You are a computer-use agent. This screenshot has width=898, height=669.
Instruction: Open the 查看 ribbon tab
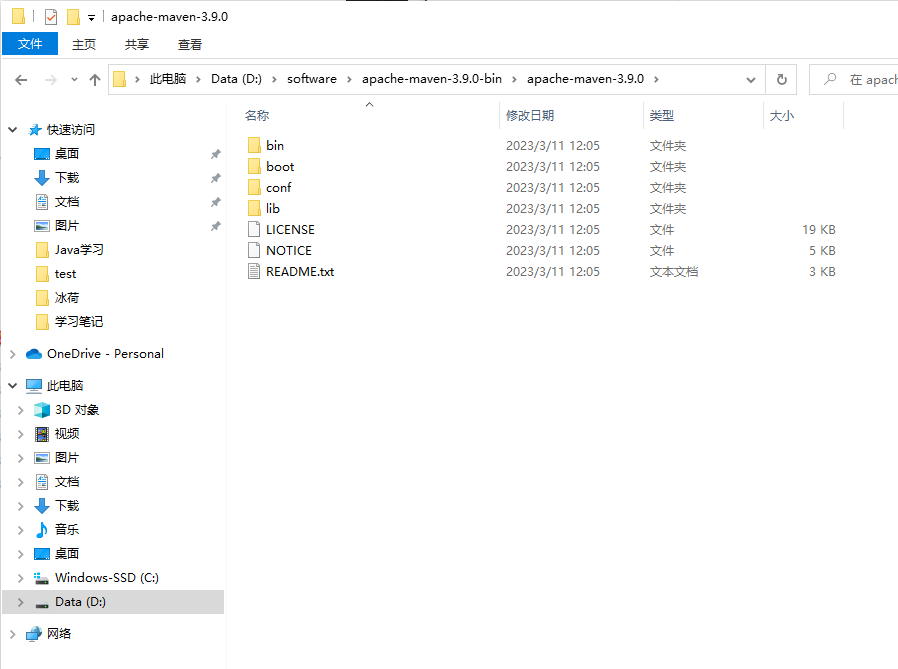pos(190,45)
